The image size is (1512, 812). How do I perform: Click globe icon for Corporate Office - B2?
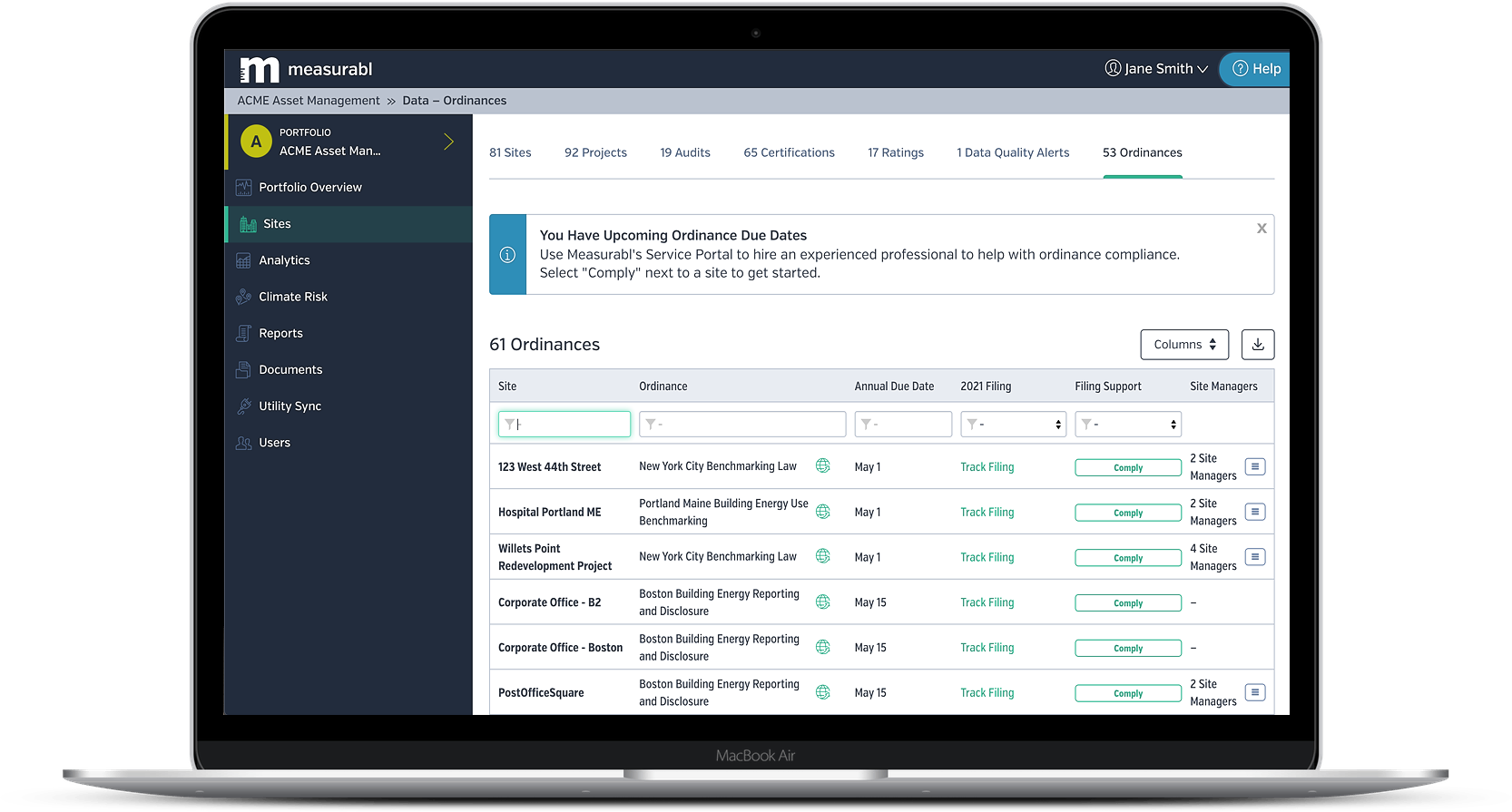point(823,602)
